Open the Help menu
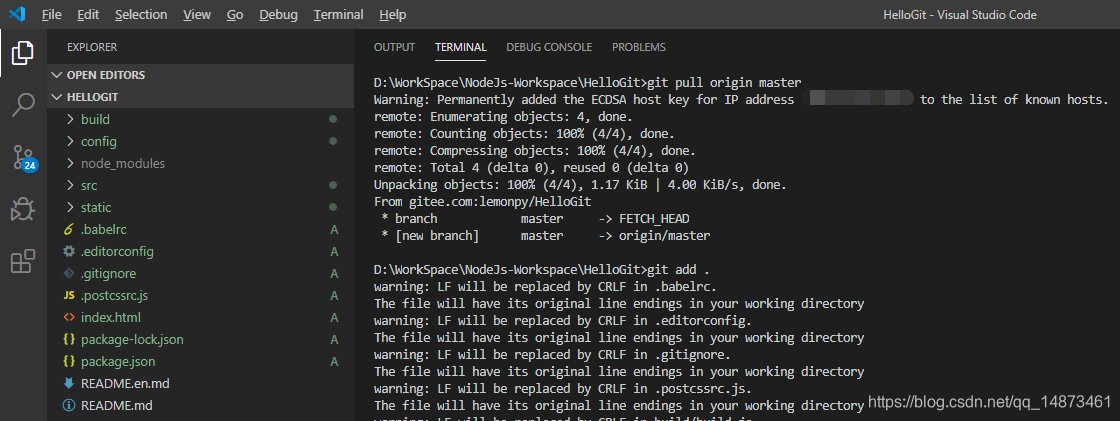This screenshot has width=1120, height=421. 393,14
